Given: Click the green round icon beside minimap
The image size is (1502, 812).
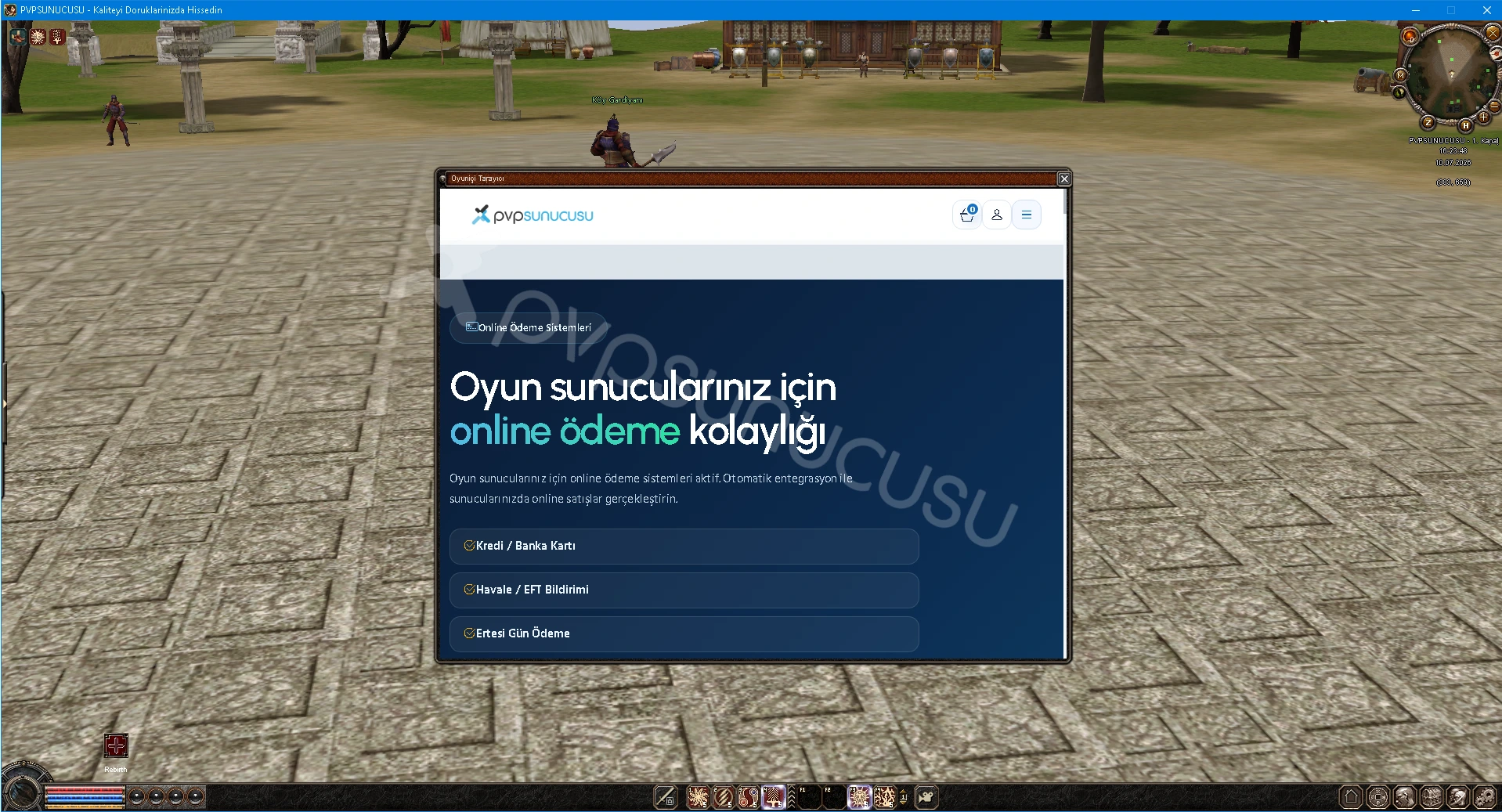Looking at the screenshot, I should (1399, 92).
